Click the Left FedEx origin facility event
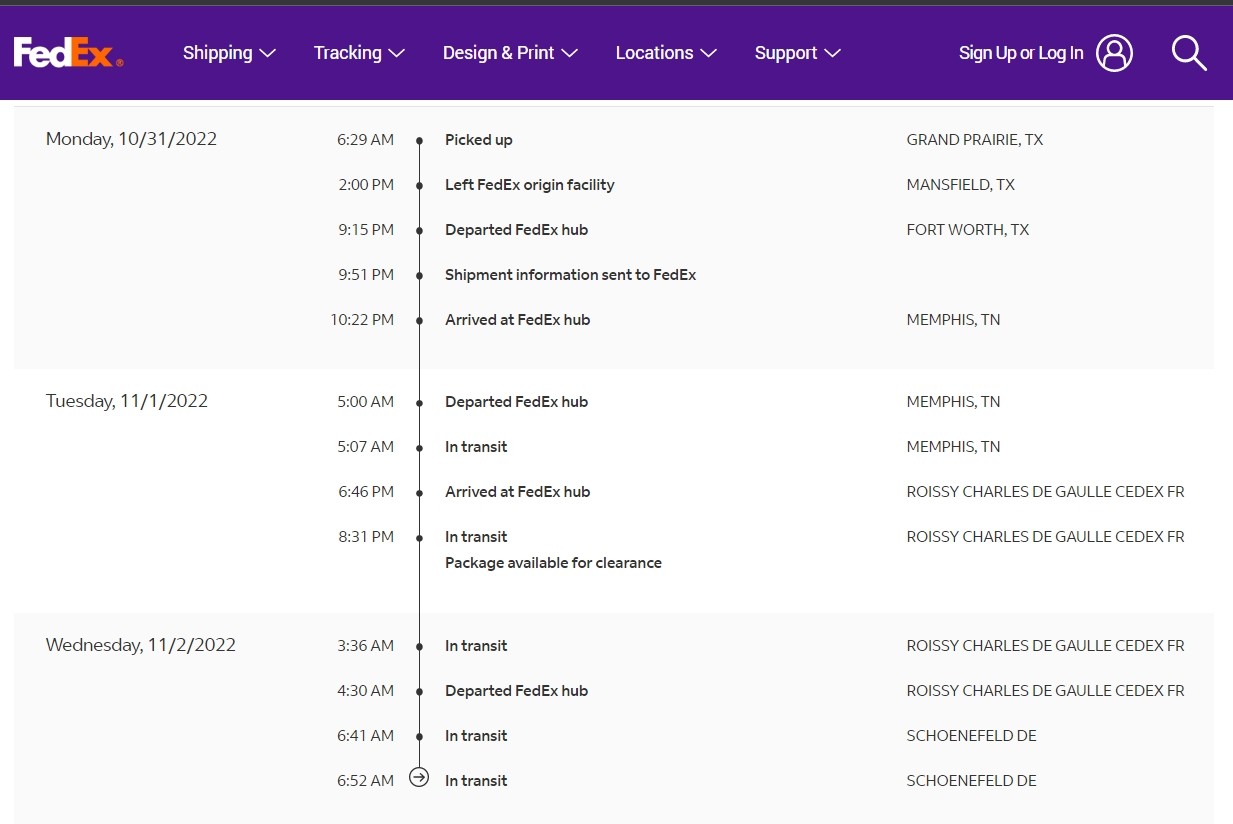 point(529,185)
